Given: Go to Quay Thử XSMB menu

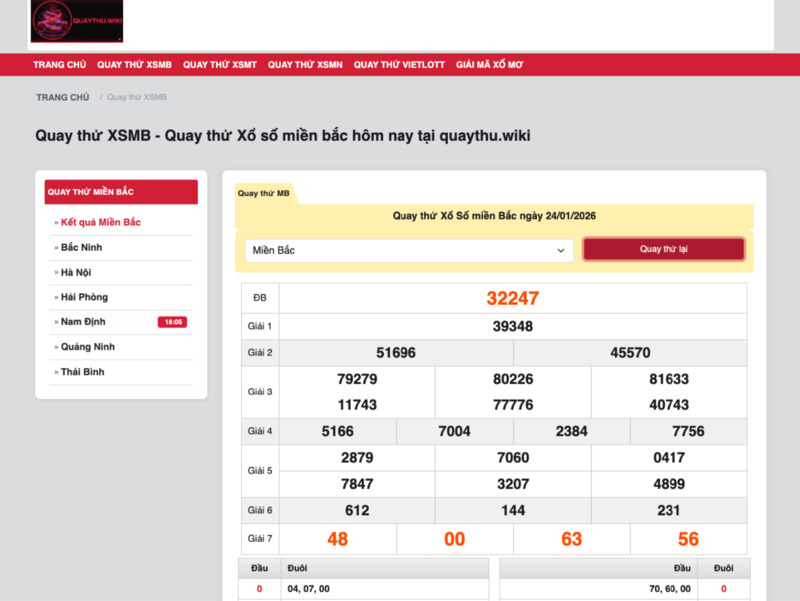Looking at the screenshot, I should (134, 65).
